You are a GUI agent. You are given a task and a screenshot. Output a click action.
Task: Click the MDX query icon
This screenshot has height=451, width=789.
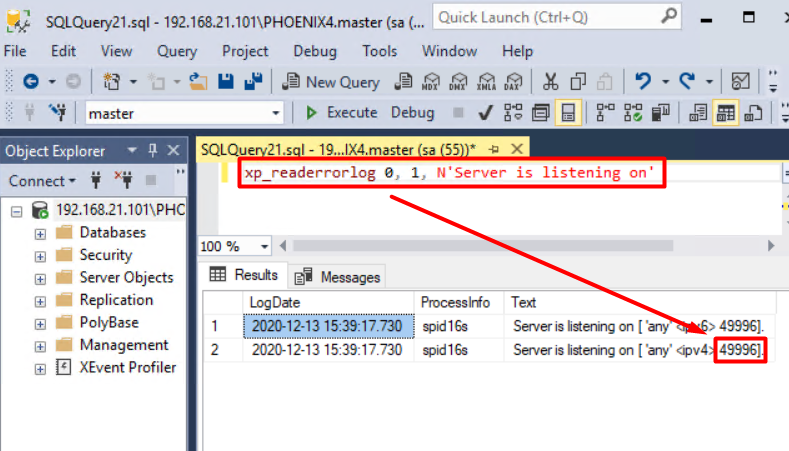(x=431, y=82)
